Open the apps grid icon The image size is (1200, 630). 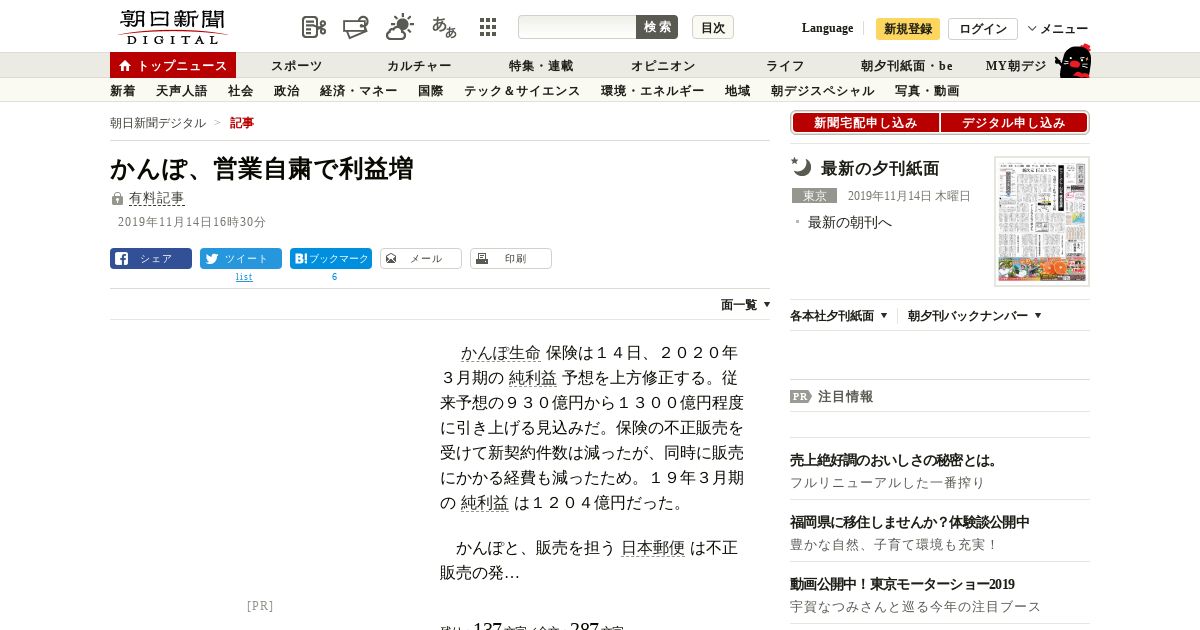coord(488,27)
